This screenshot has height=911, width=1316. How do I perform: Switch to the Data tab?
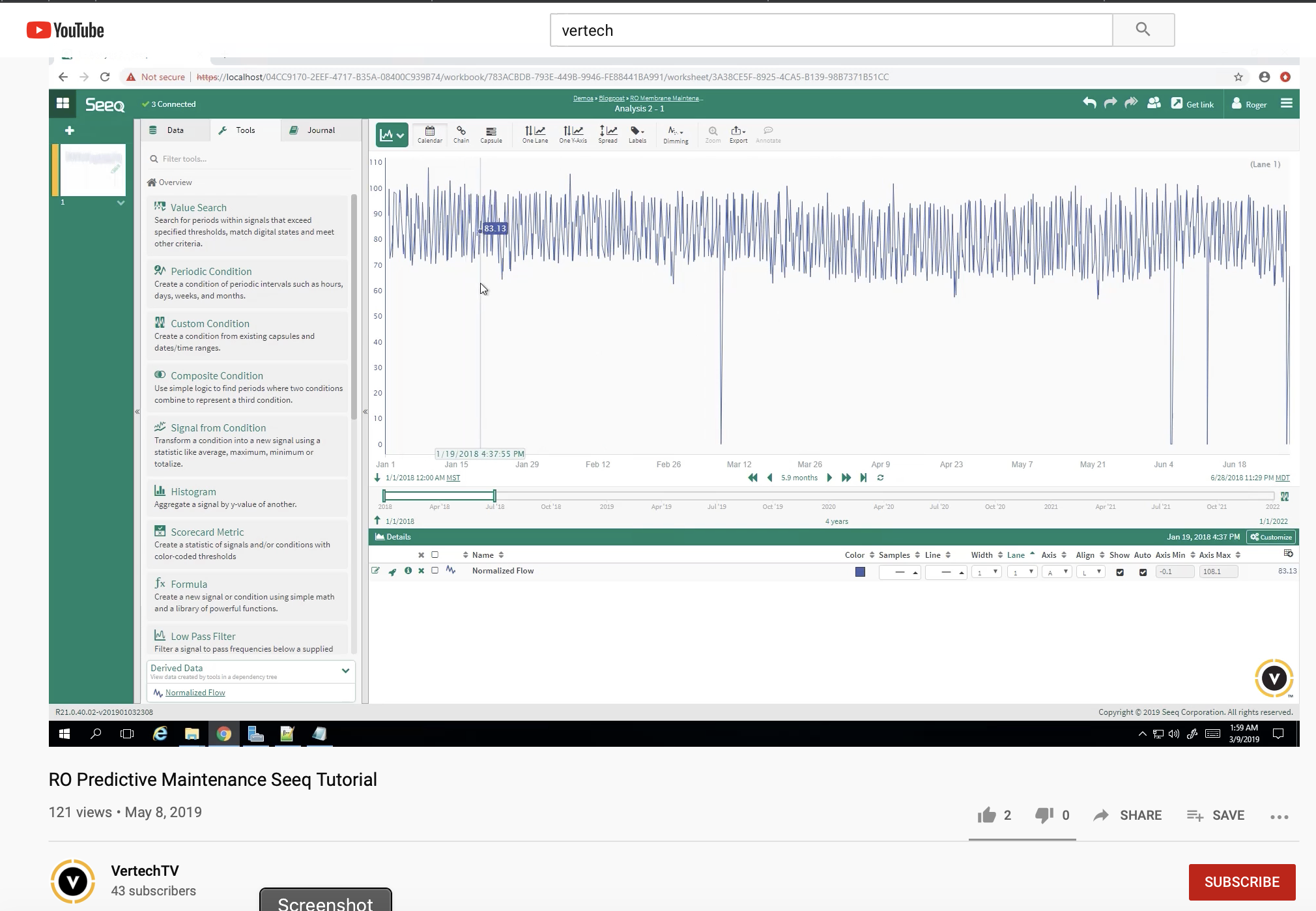pos(175,130)
